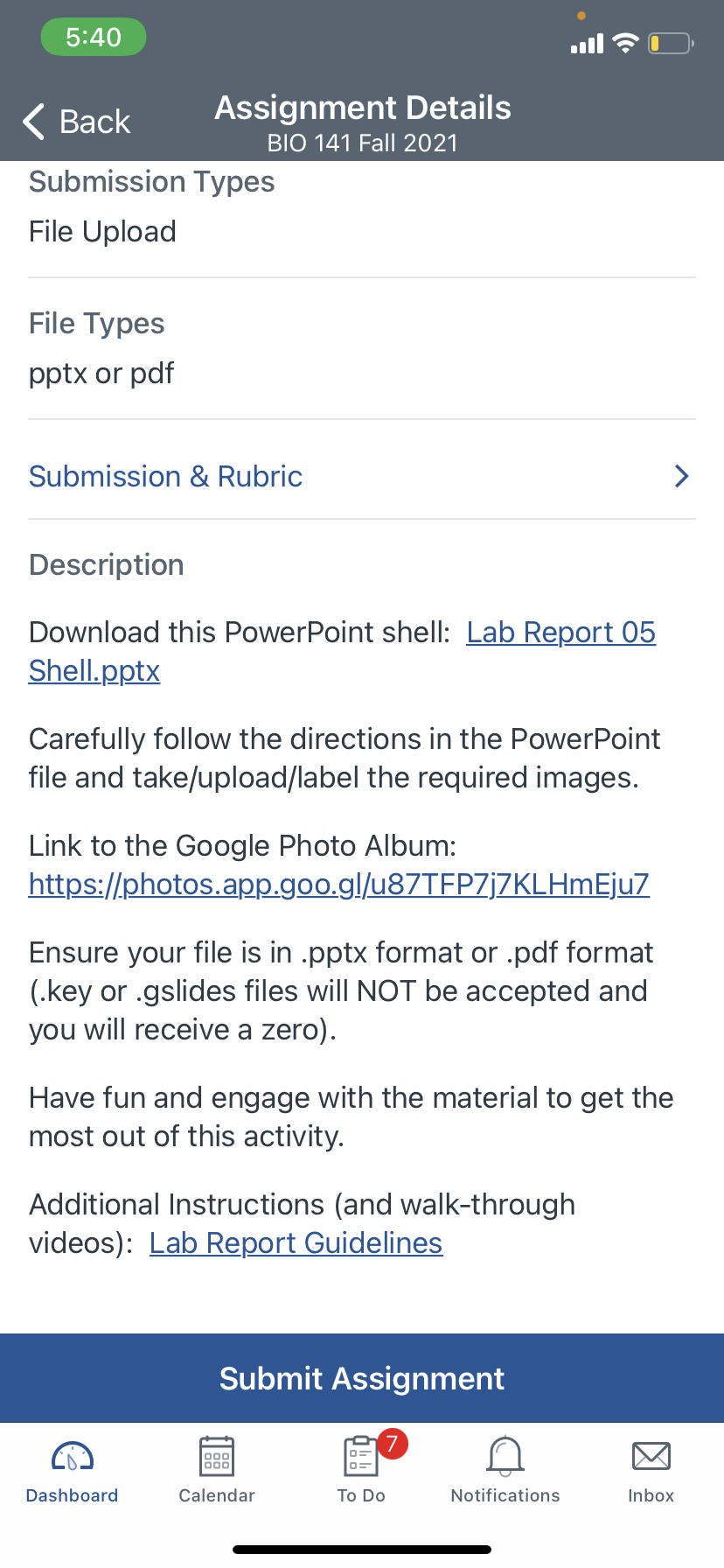Go Back to previous screen

pos(77,122)
